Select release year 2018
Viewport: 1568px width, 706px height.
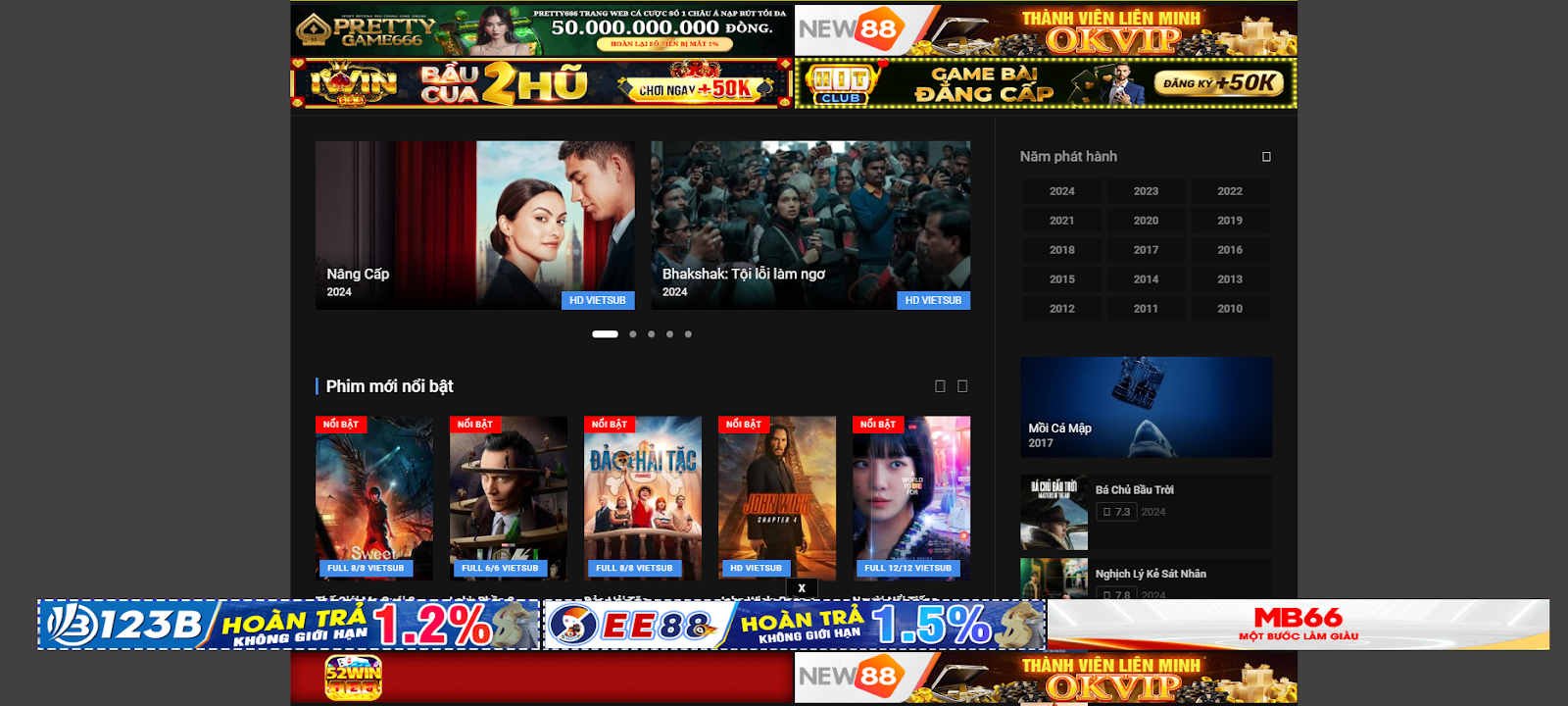click(1062, 250)
